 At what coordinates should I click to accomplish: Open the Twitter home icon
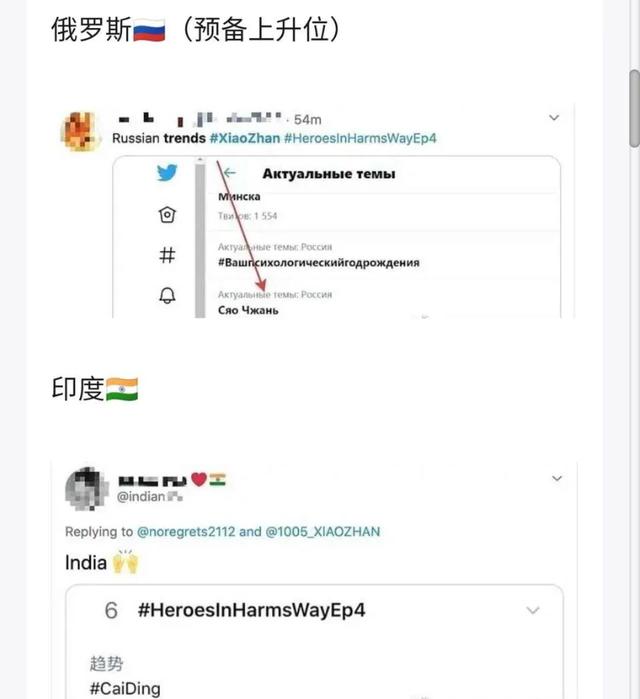tap(167, 215)
